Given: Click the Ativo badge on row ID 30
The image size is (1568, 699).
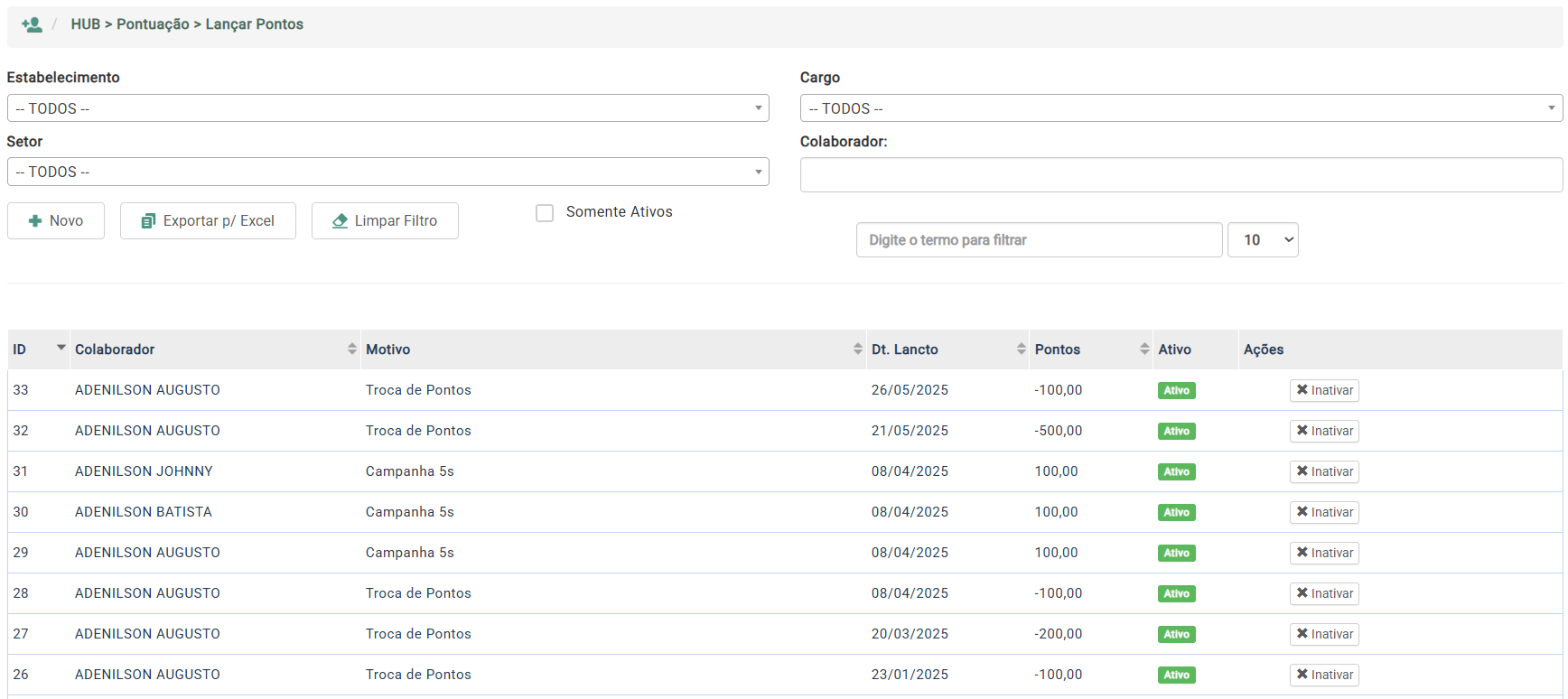Looking at the screenshot, I should [1176, 512].
